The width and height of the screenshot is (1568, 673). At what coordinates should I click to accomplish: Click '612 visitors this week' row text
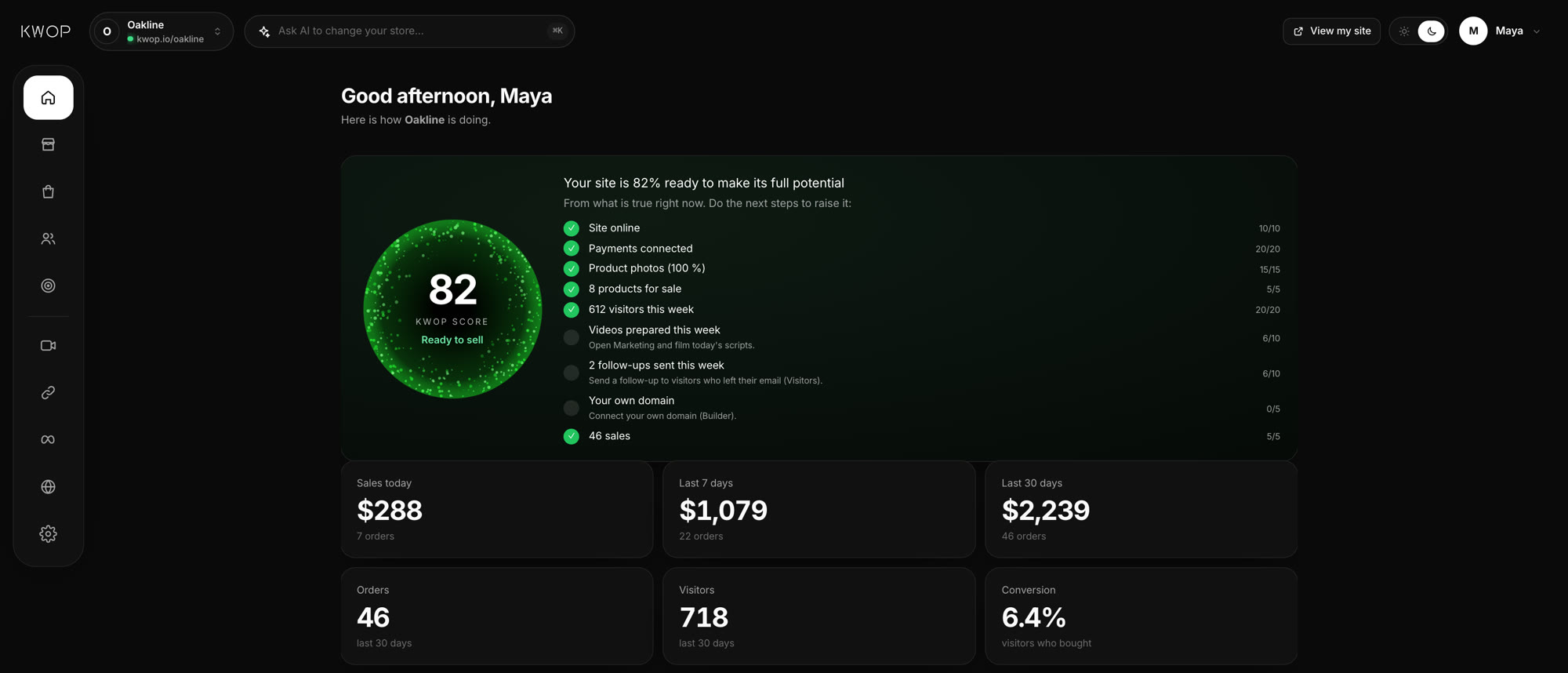point(641,310)
